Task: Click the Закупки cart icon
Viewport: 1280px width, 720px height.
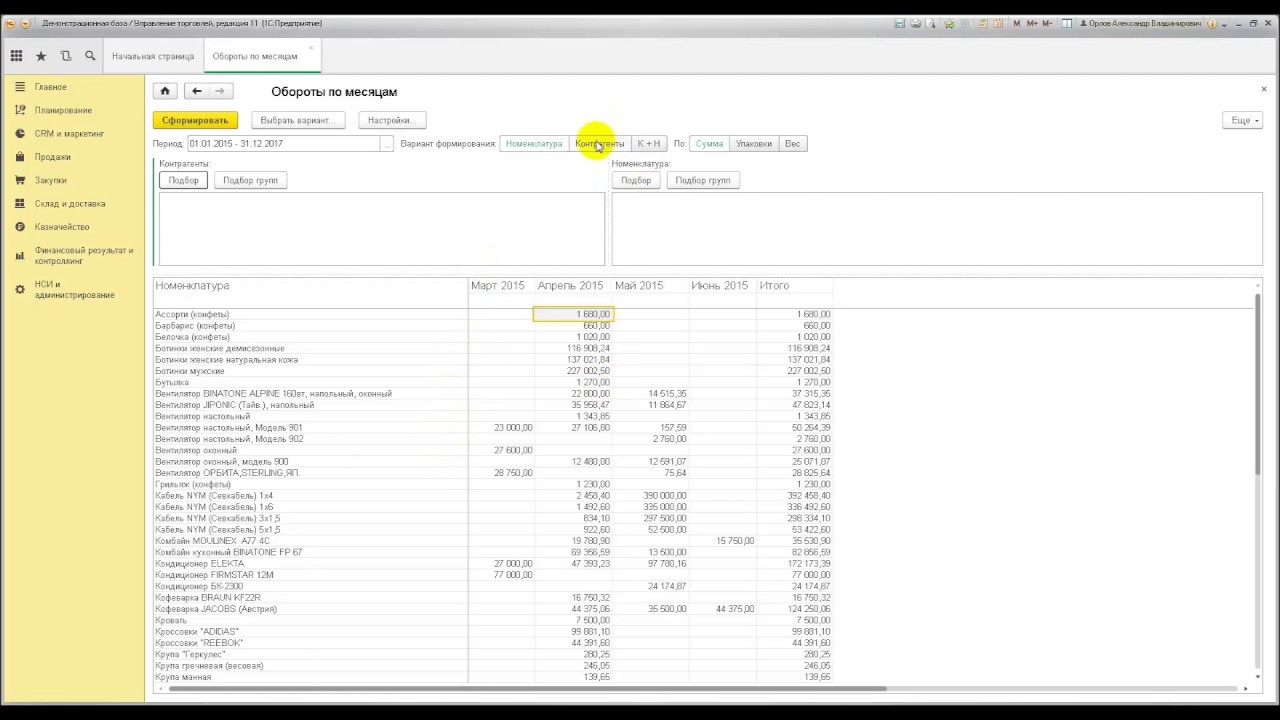Action: tap(20, 180)
